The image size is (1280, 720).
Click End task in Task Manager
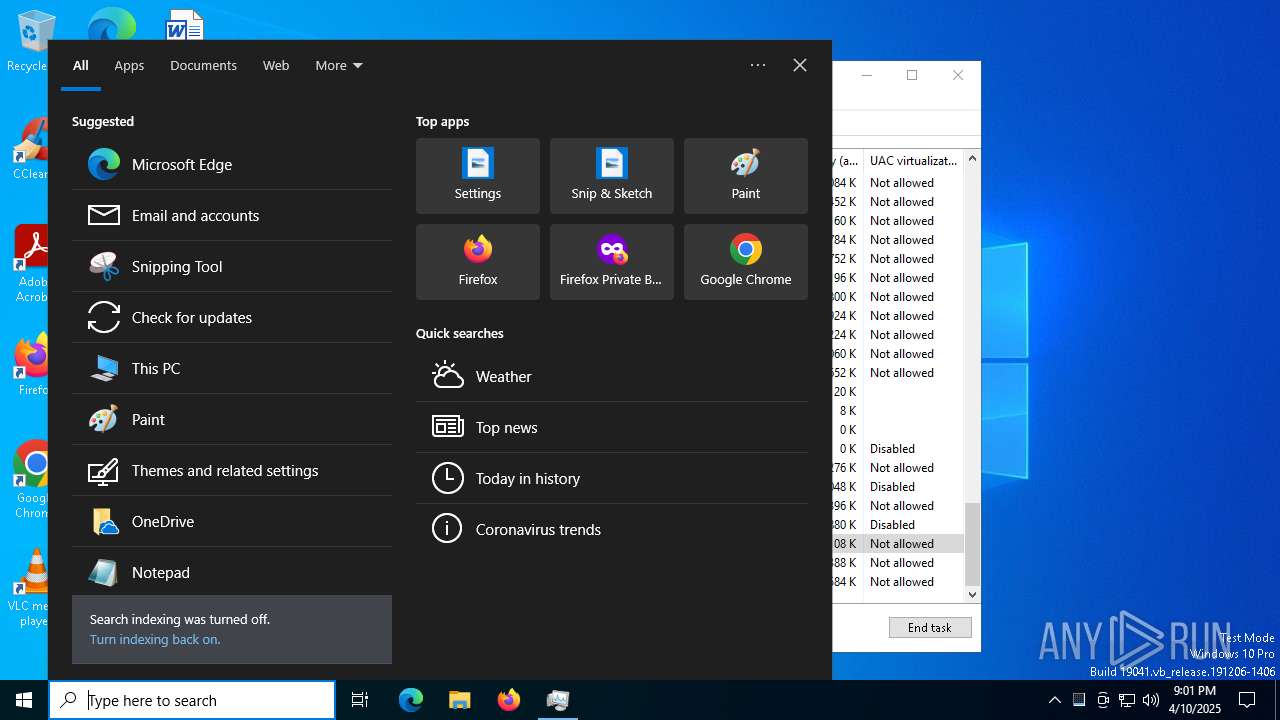[x=930, y=628]
